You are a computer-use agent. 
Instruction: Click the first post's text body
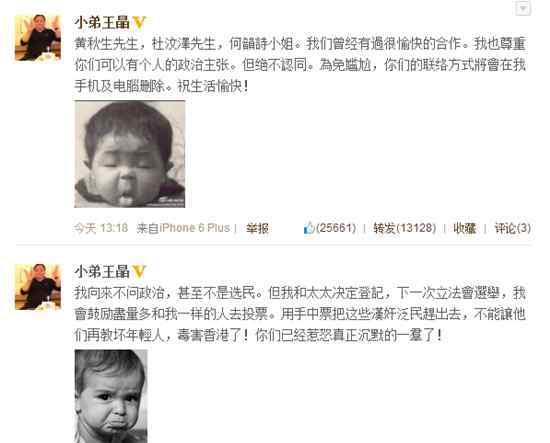[x=300, y=65]
